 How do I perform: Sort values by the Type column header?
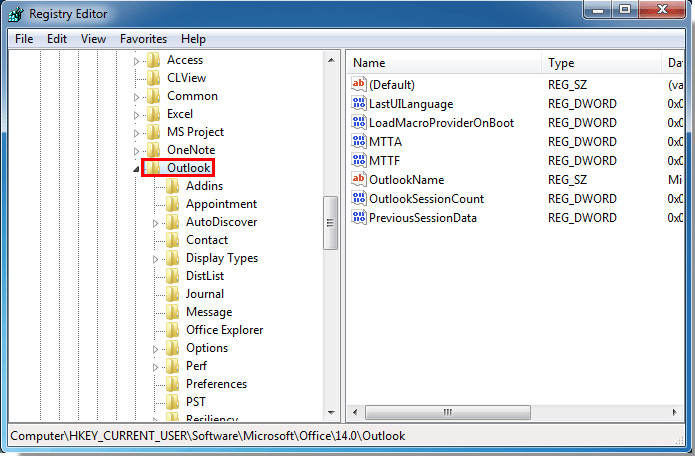[x=601, y=63]
